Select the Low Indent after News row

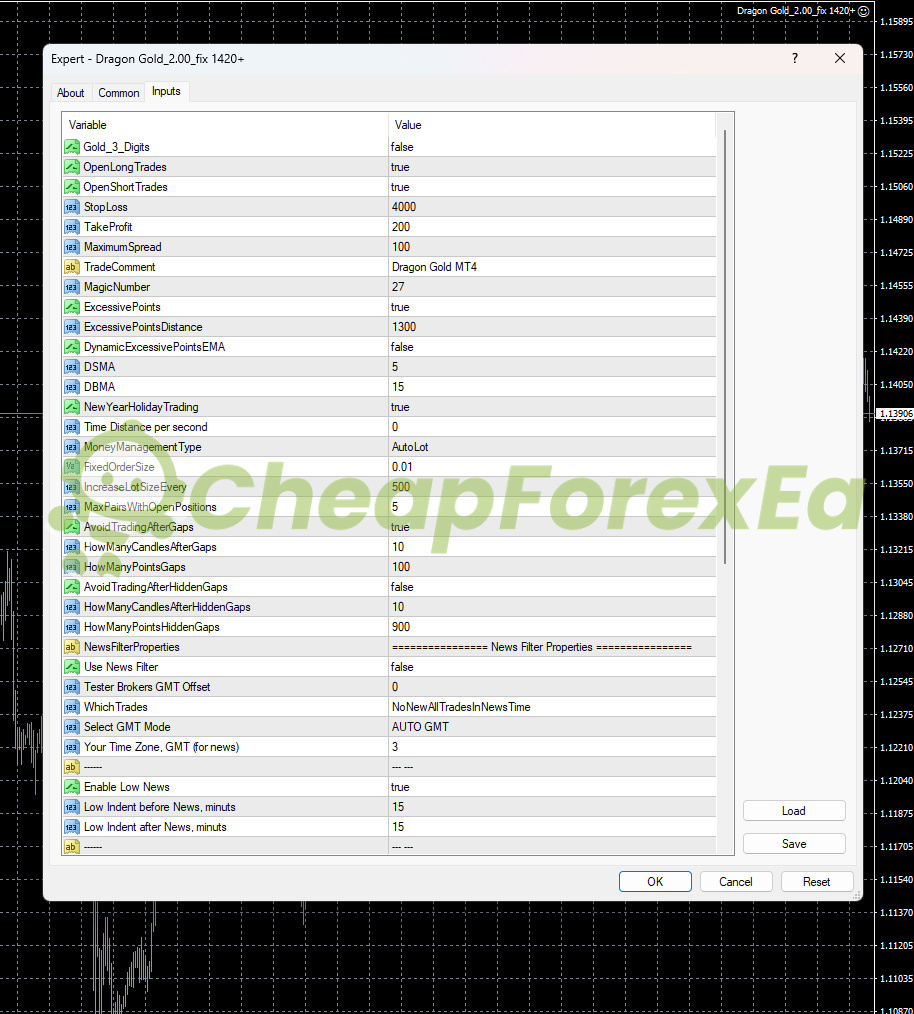389,827
